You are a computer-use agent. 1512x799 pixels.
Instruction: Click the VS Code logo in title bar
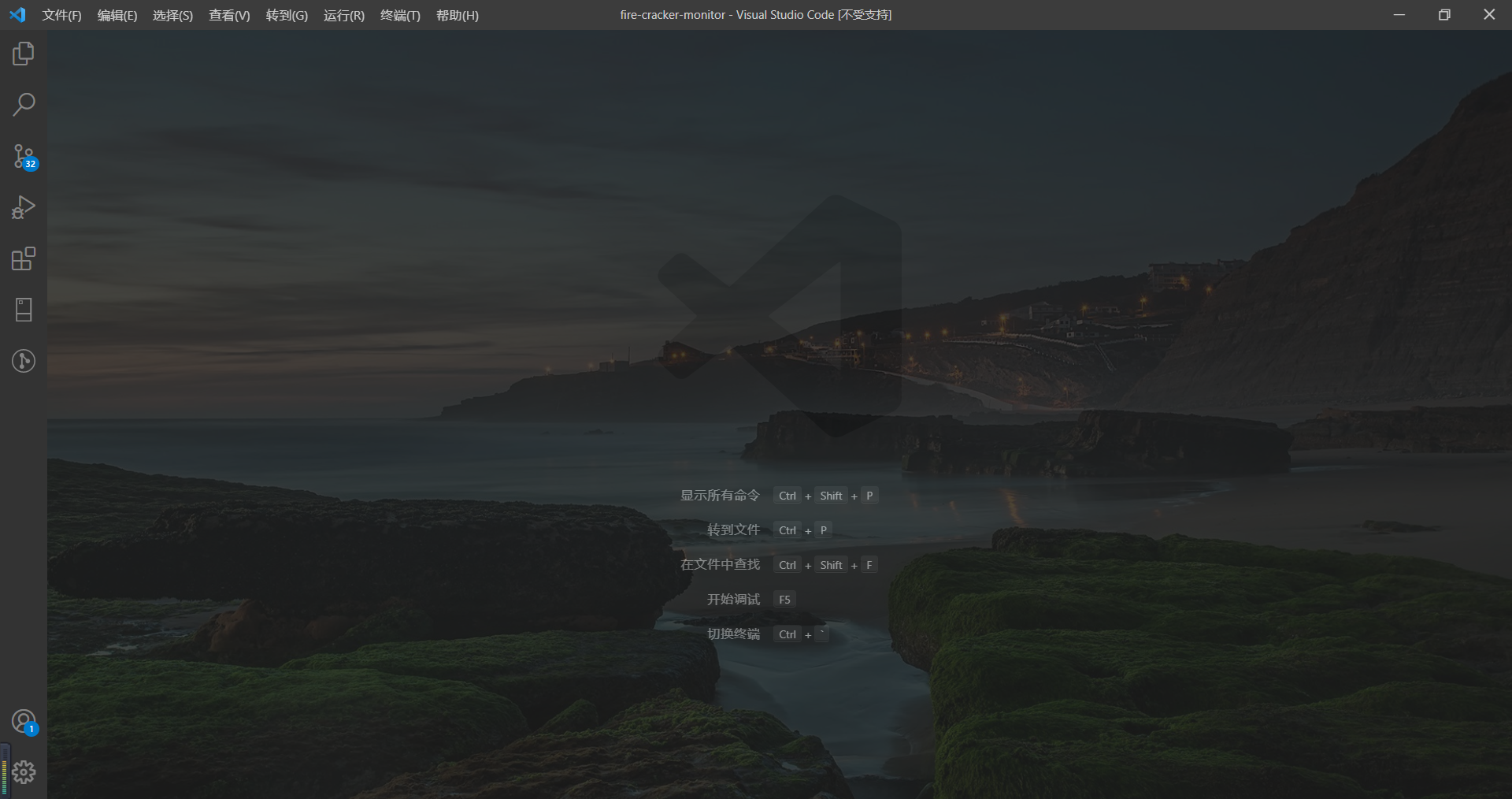[x=17, y=15]
